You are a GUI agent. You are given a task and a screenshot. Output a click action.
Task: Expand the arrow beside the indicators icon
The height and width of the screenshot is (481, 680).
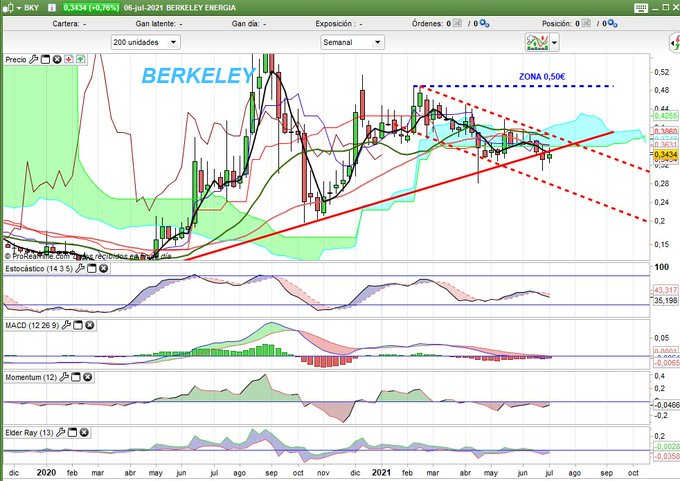(554, 43)
